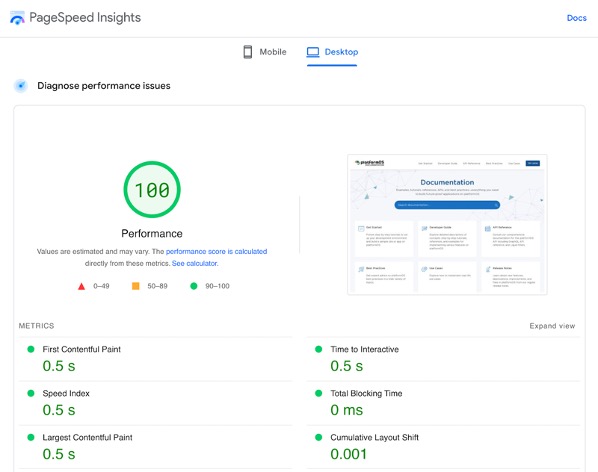Click the green circle 90–100 legend icon
This screenshot has height=472, width=598.
[194, 286]
